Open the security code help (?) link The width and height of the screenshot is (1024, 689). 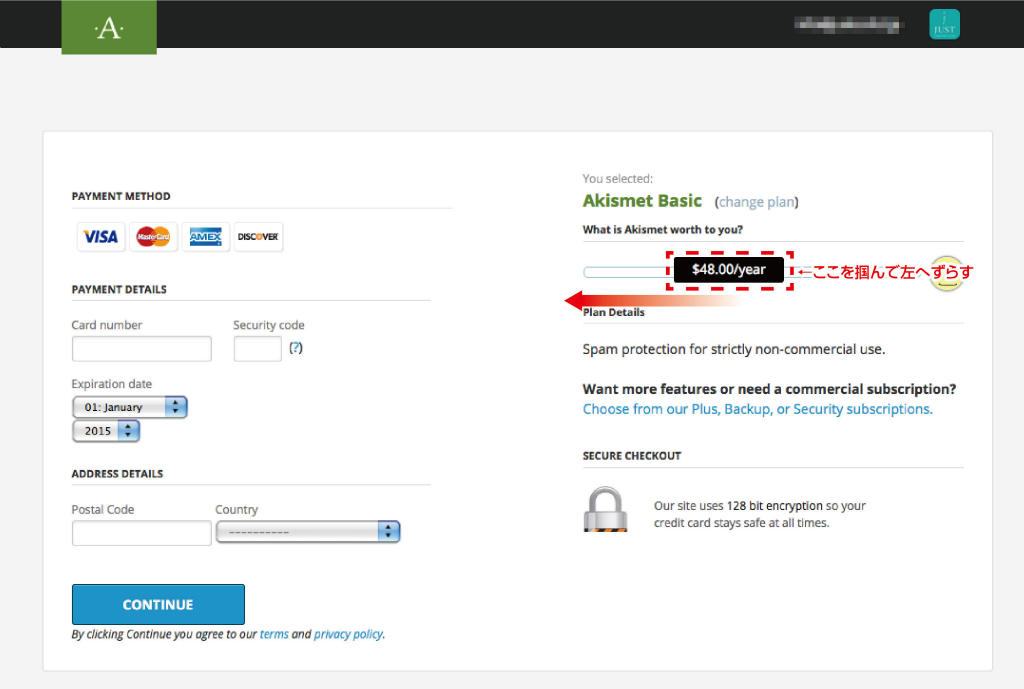pyautogui.click(x=296, y=347)
